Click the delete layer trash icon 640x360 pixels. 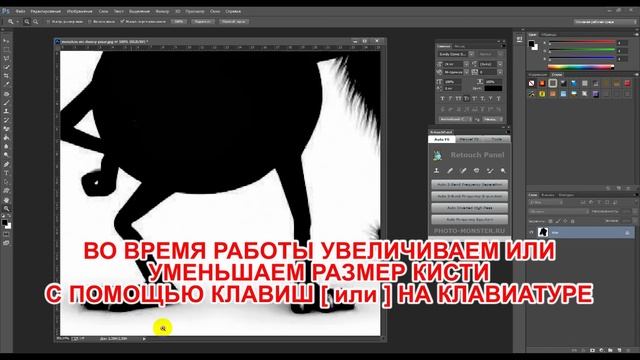[x=627, y=350]
